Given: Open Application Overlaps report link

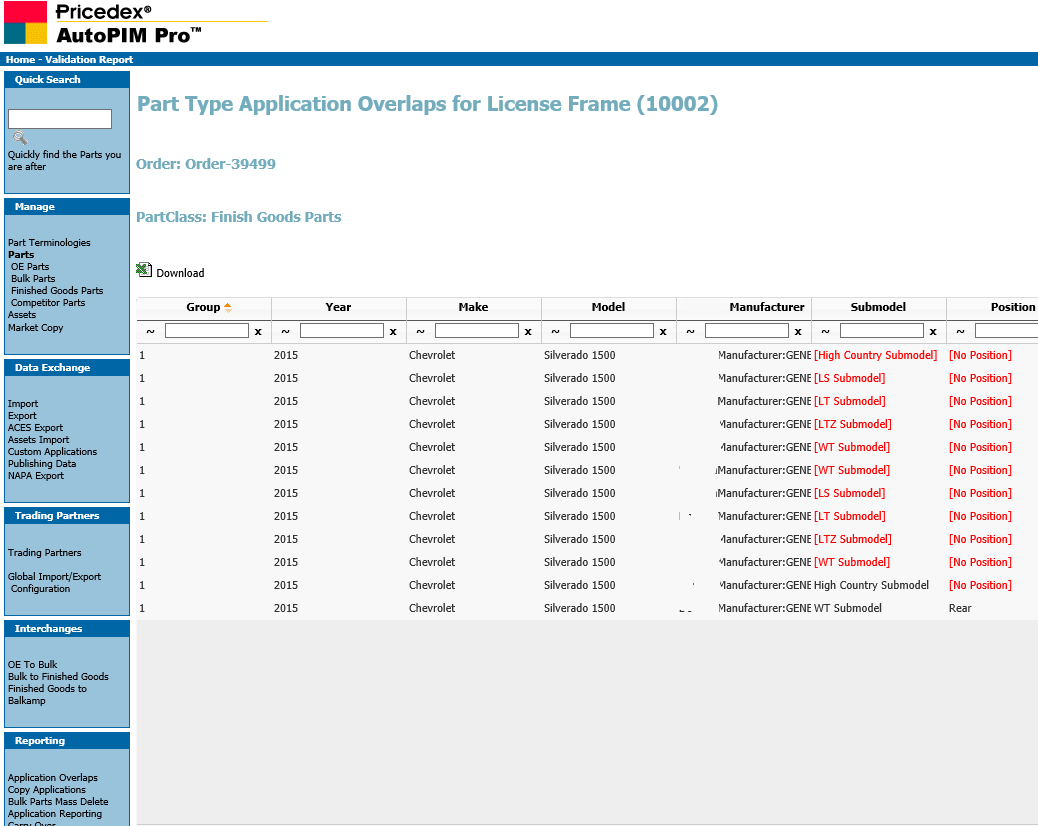Looking at the screenshot, I should (x=53, y=778).
